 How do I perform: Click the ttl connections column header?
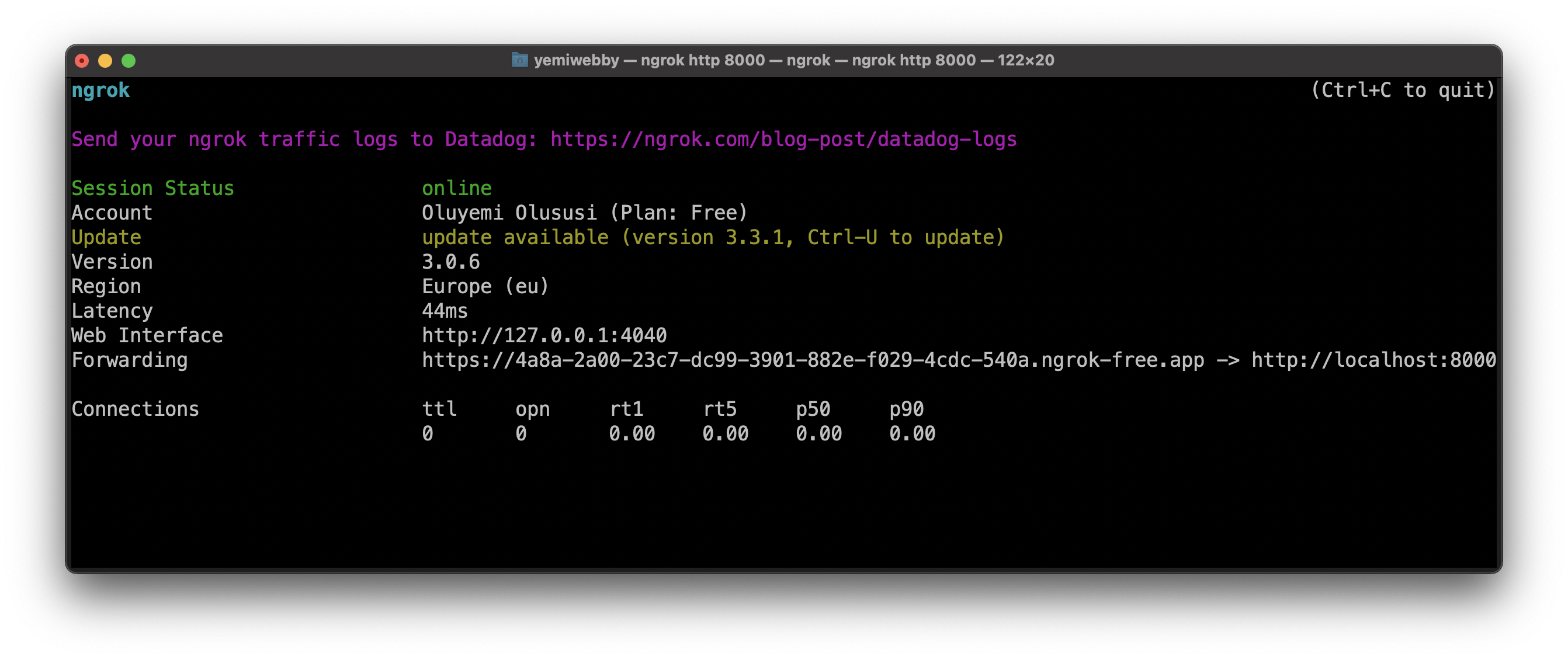coord(439,409)
